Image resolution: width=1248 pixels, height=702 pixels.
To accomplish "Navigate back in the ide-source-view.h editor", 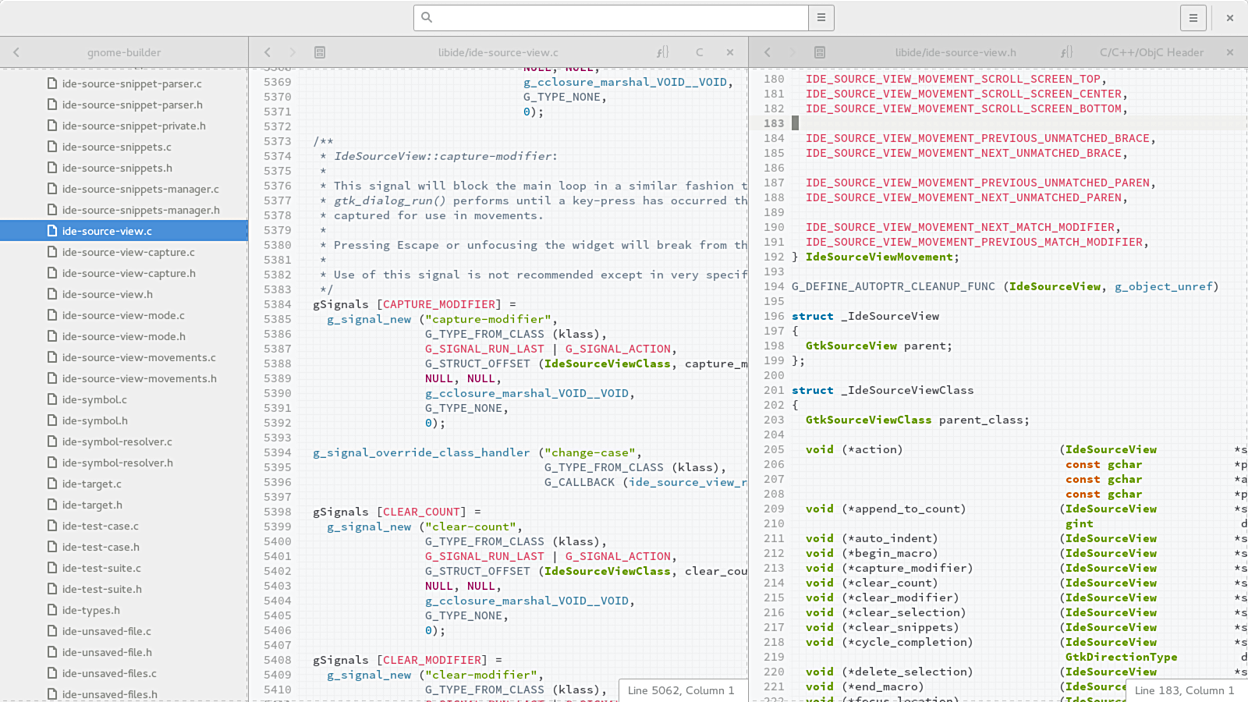I will (768, 52).
